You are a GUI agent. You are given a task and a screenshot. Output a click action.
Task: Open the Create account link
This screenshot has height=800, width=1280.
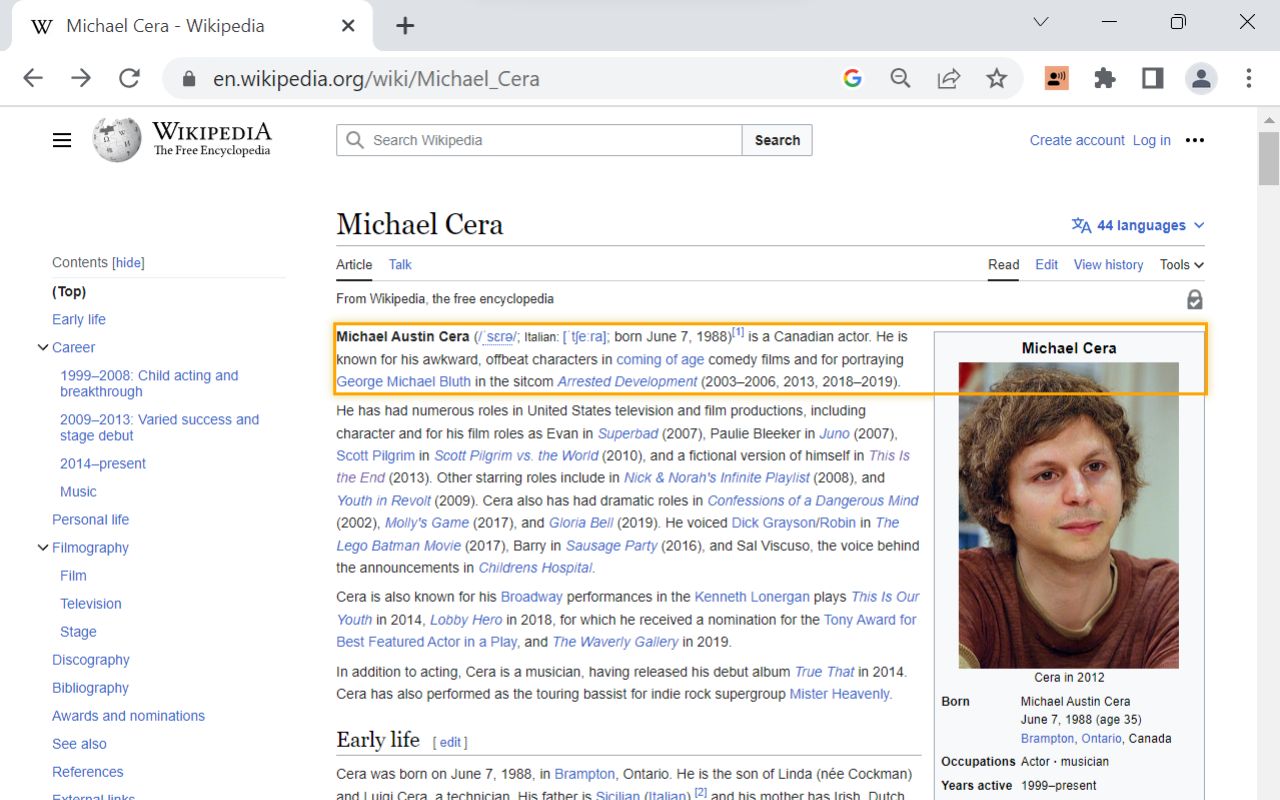(1077, 140)
